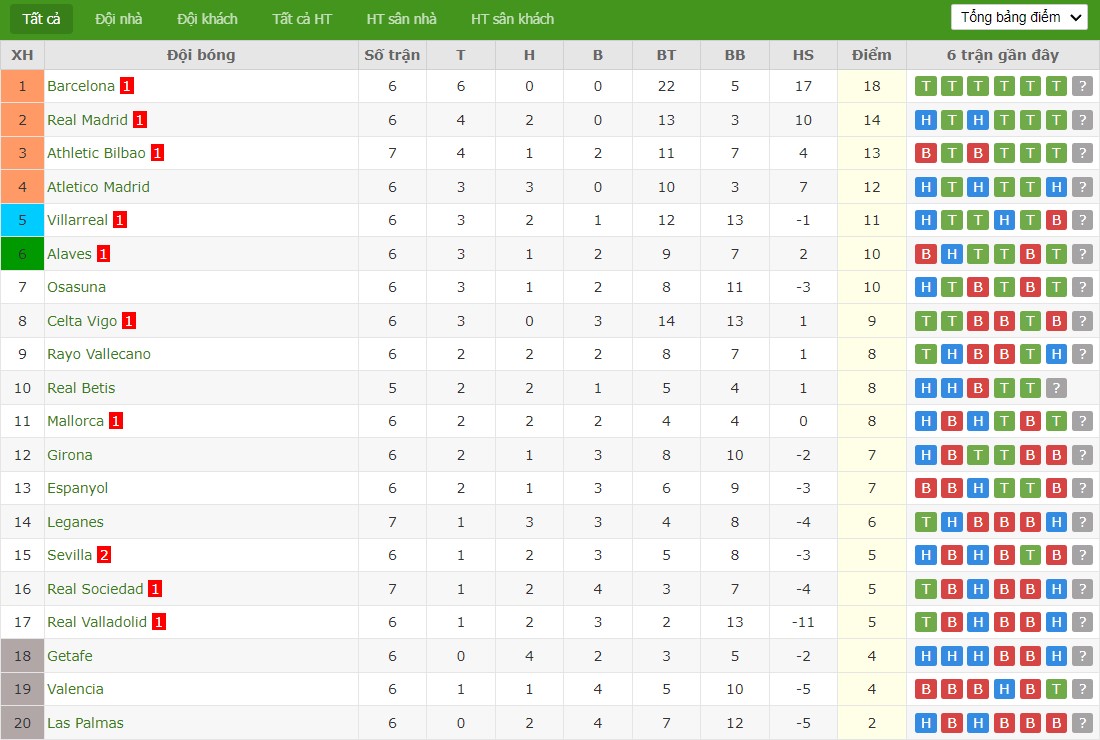Open the Tổng bảng điểm dropdown

tap(1020, 18)
